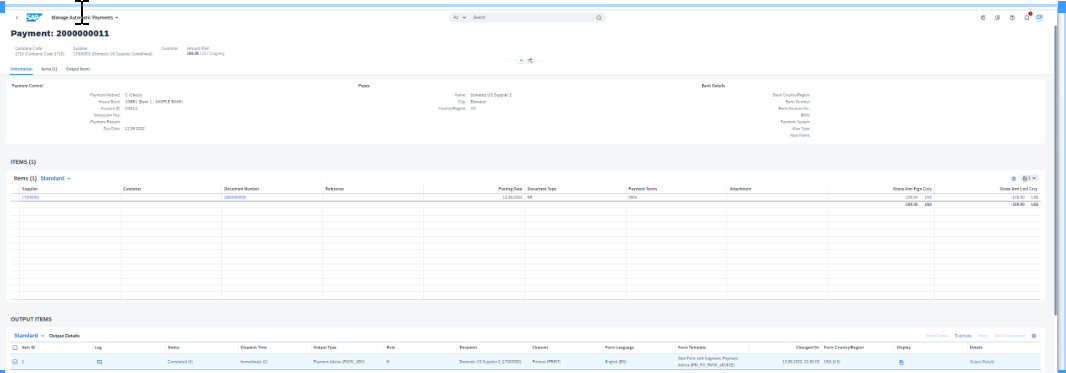Click the Completed (4) status cell
This screenshot has width=1066, height=373.
click(180, 362)
